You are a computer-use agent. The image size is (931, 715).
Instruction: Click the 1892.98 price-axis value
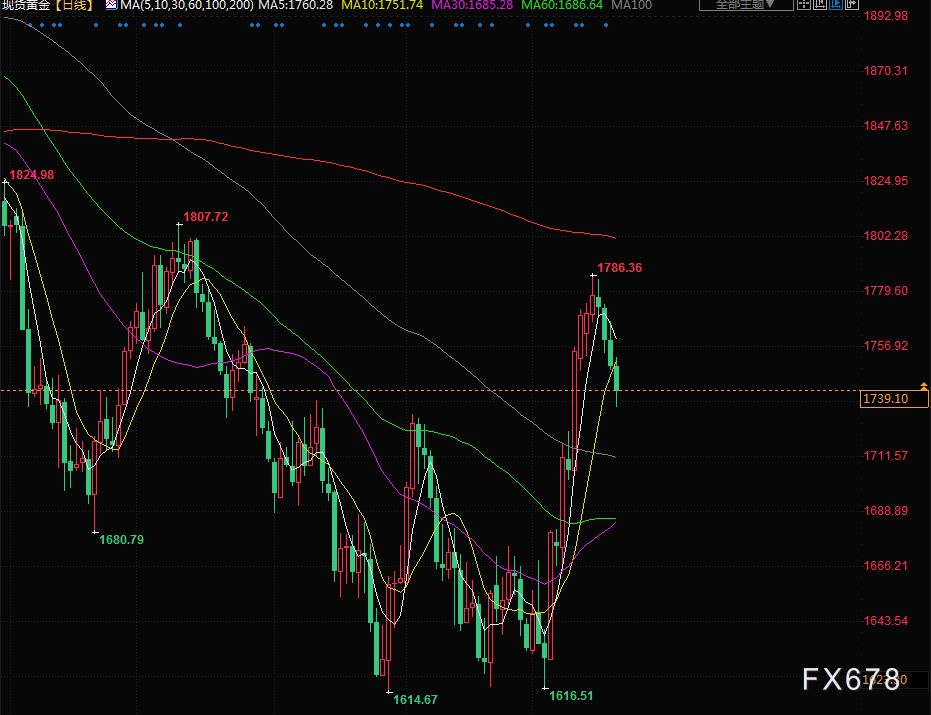pyautogui.click(x=885, y=16)
